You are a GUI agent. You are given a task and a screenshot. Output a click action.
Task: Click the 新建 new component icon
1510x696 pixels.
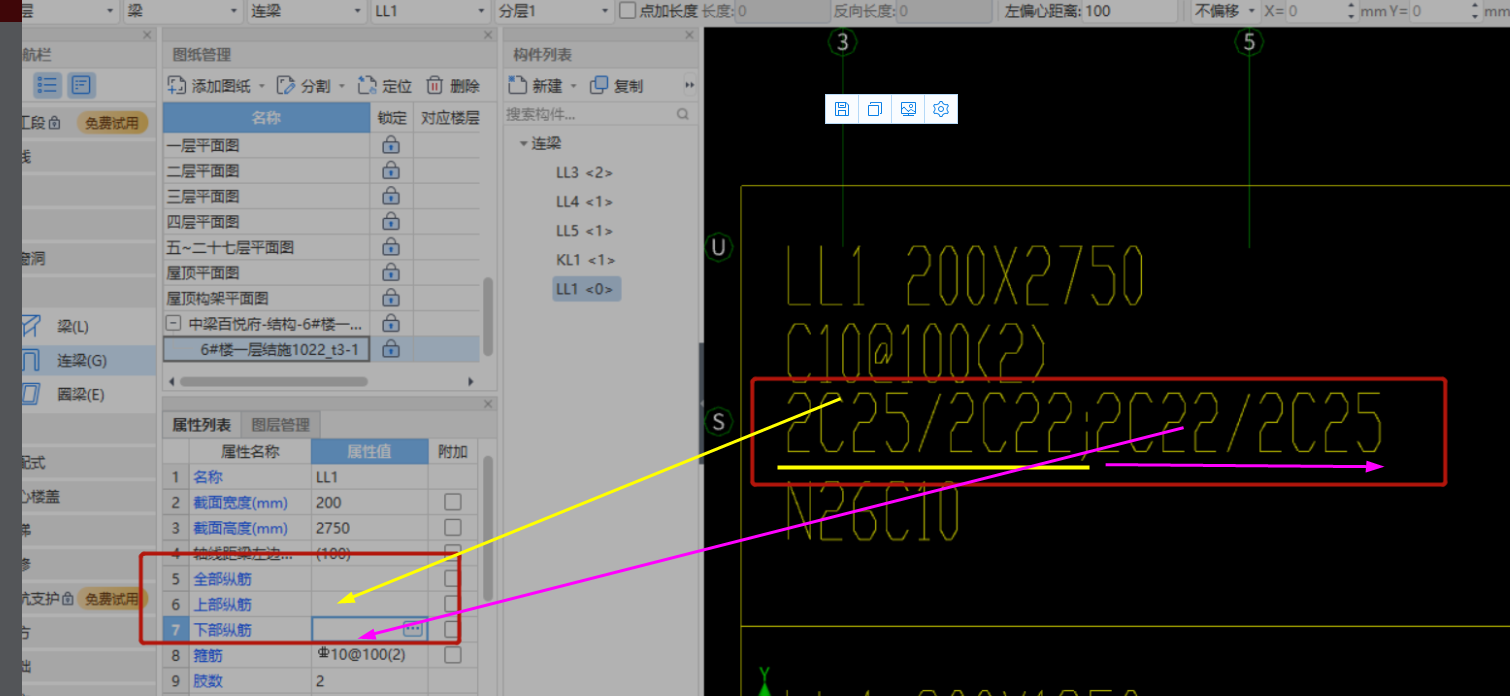517,85
